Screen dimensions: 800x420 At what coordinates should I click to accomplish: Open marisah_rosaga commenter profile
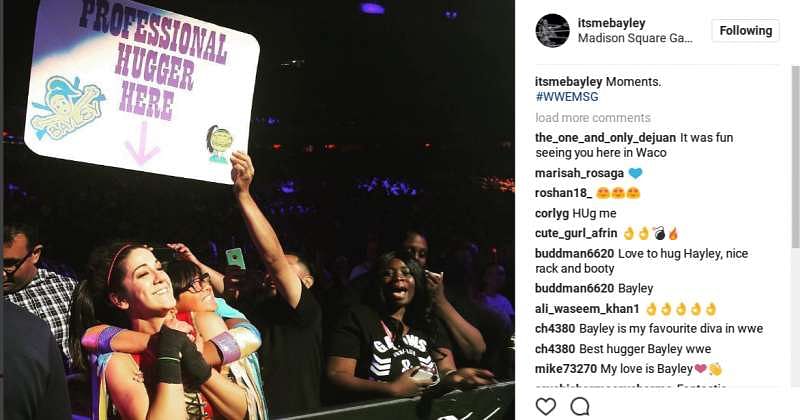pyautogui.click(x=579, y=174)
